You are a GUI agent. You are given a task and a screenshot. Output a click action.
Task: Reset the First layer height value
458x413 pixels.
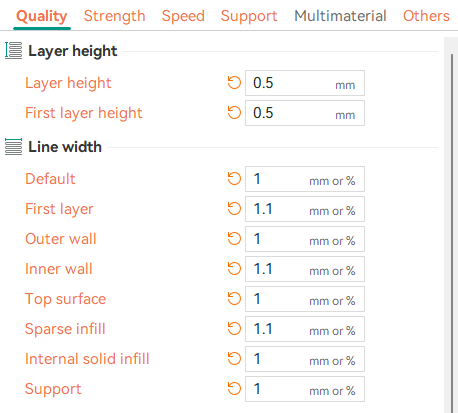click(x=234, y=113)
